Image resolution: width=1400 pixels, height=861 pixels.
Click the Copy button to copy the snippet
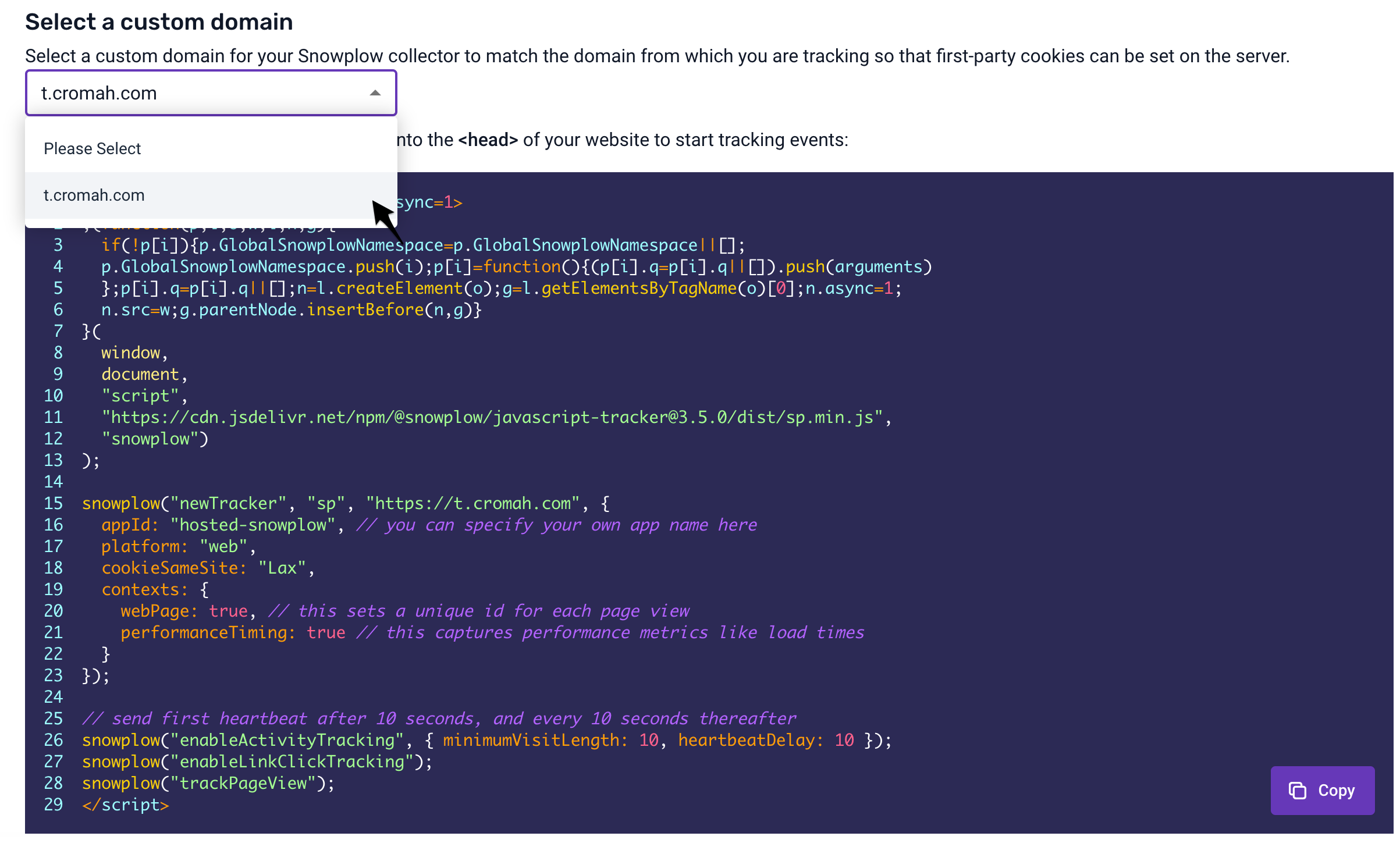click(1323, 790)
